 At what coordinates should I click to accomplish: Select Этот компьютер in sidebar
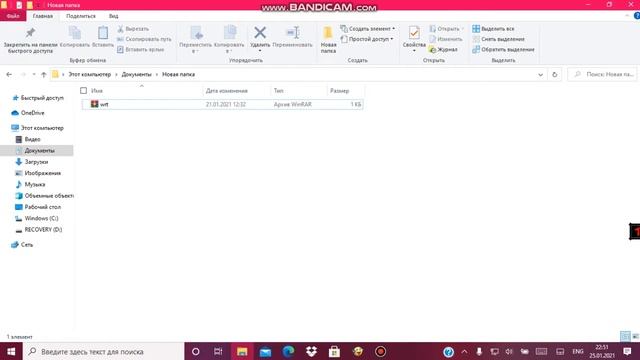(x=38, y=128)
